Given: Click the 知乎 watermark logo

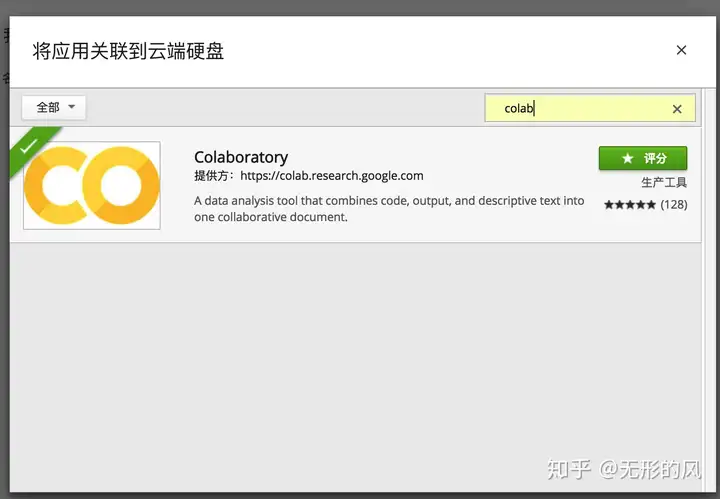Looking at the screenshot, I should [x=571, y=468].
